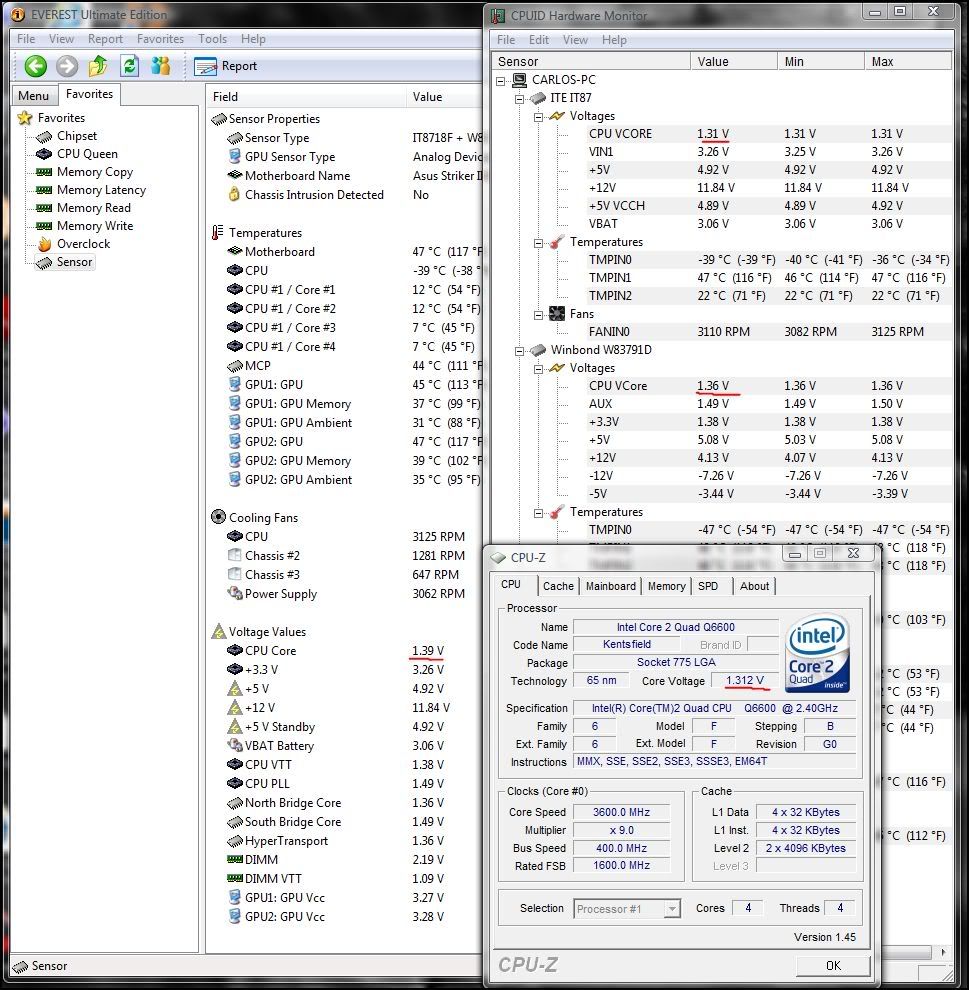Click the chip icon beside Winbond W83791D
Image resolution: width=969 pixels, height=990 pixels.
click(x=538, y=350)
